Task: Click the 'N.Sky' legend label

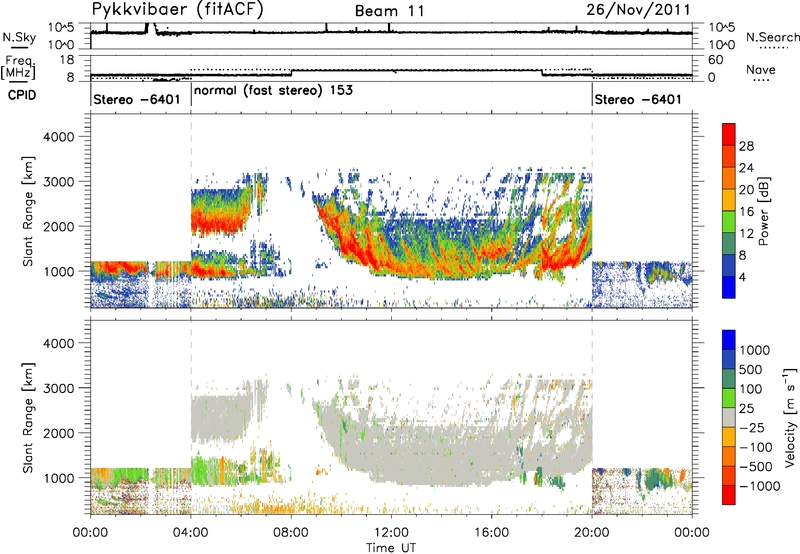Action: 19,37
